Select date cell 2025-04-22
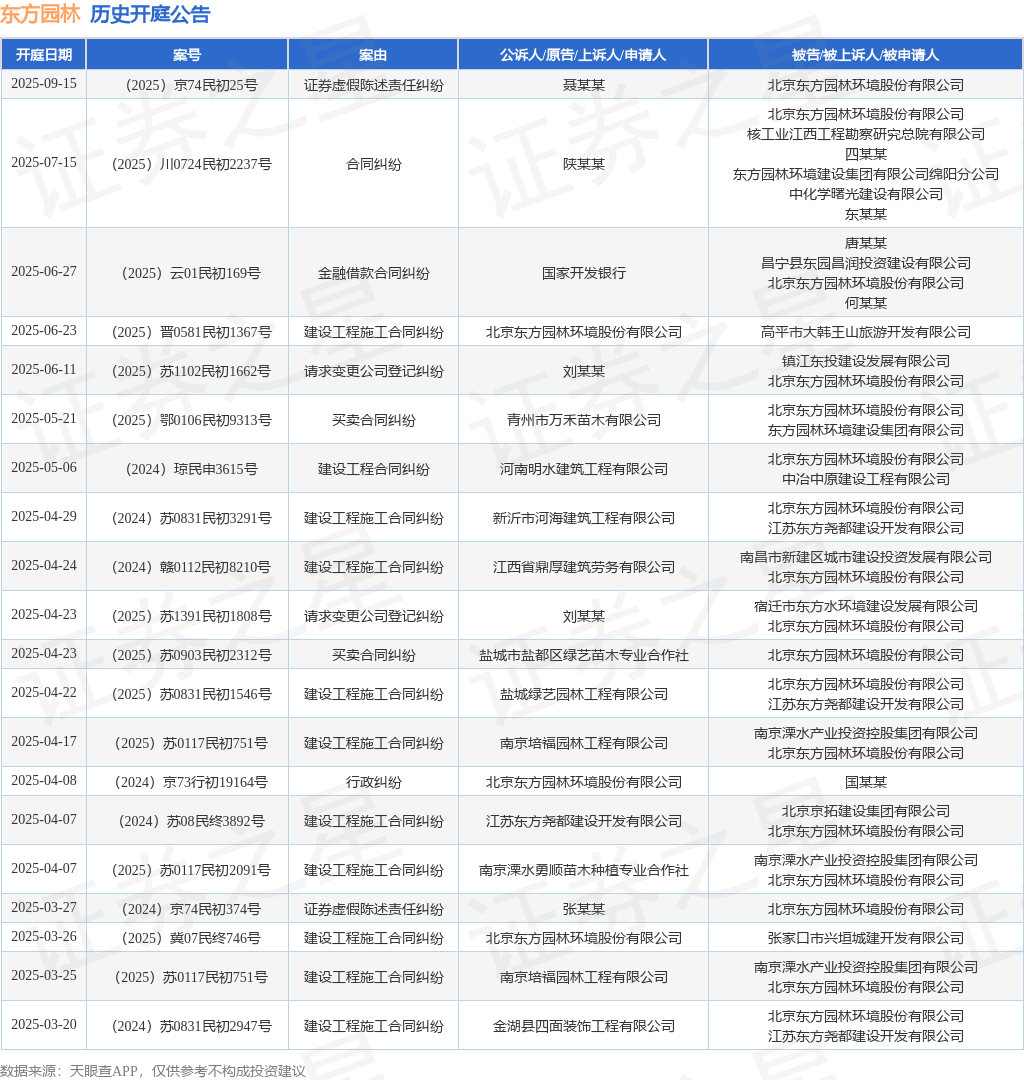The width and height of the screenshot is (1024, 1080). tap(44, 692)
